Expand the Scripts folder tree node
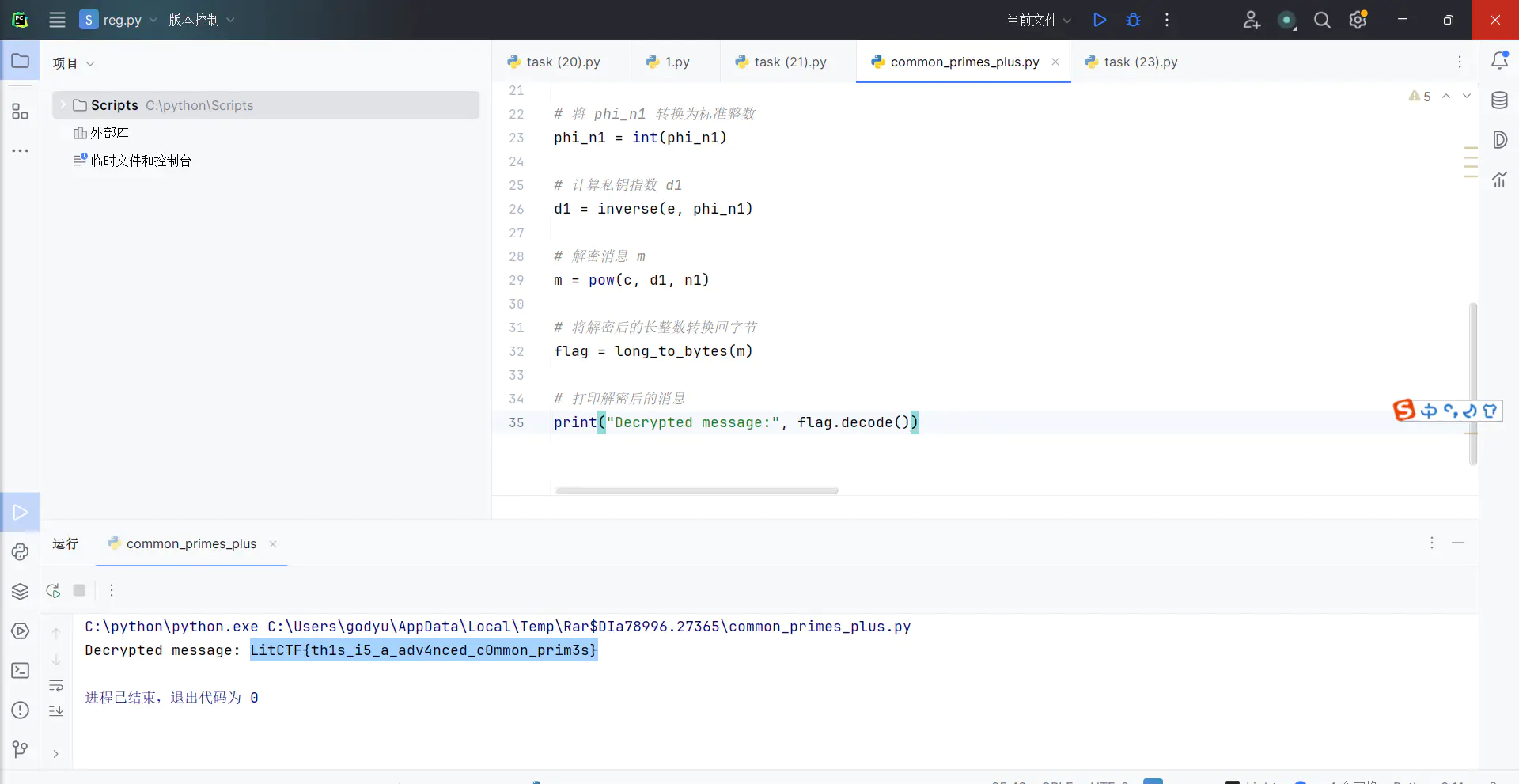The width and height of the screenshot is (1519, 784). click(x=63, y=105)
